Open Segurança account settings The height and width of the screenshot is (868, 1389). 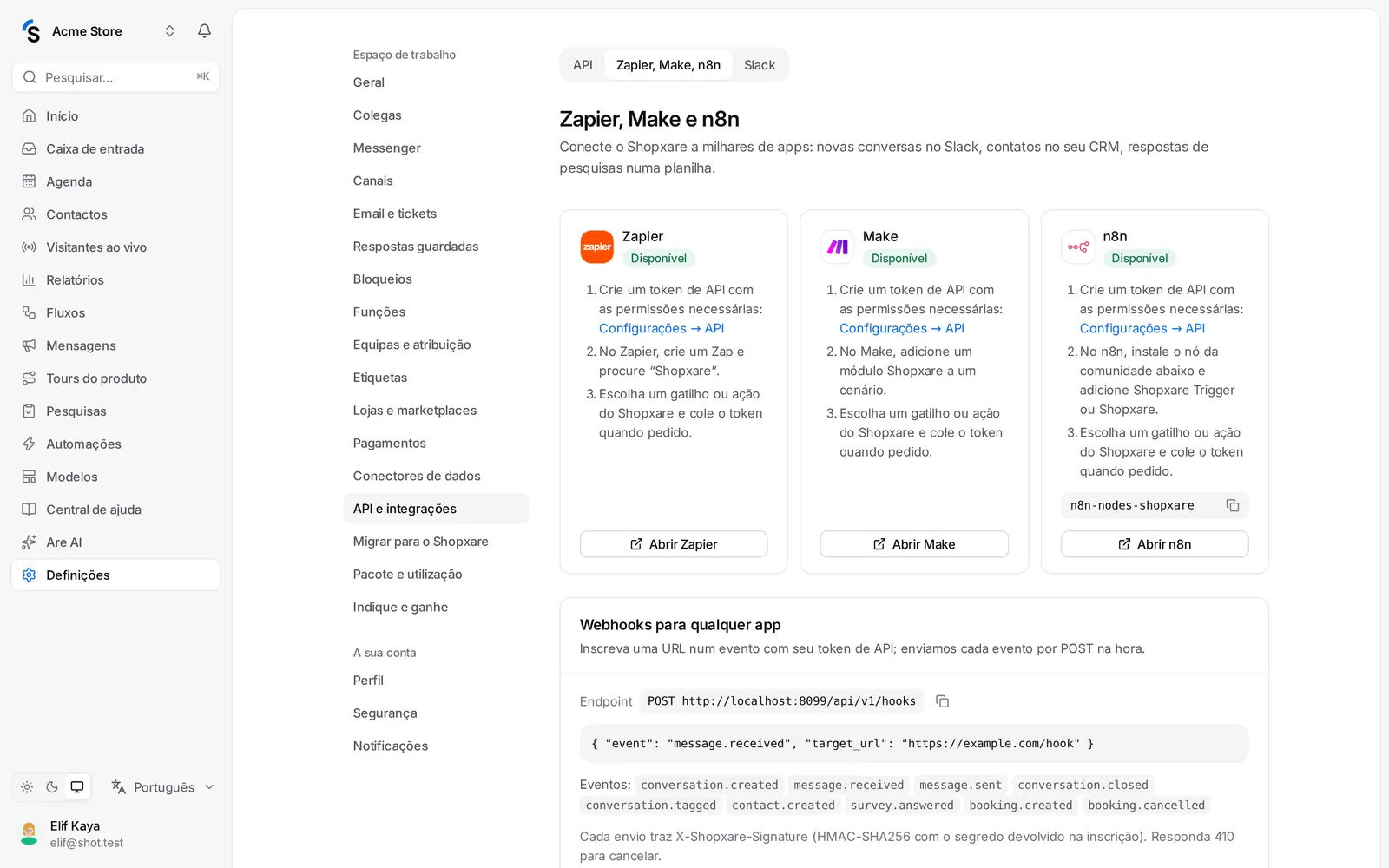click(x=436, y=713)
